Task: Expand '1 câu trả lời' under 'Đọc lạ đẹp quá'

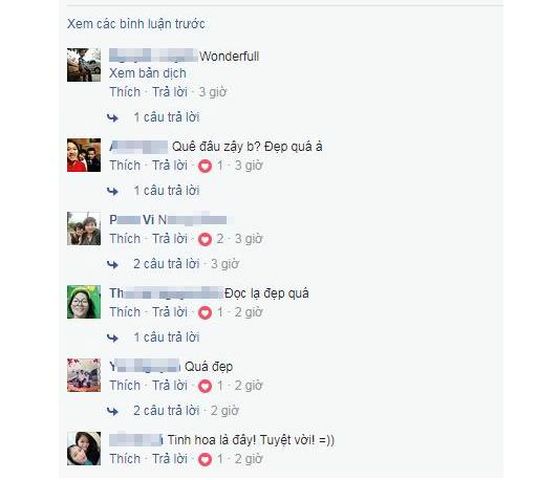Action: pyautogui.click(x=166, y=337)
